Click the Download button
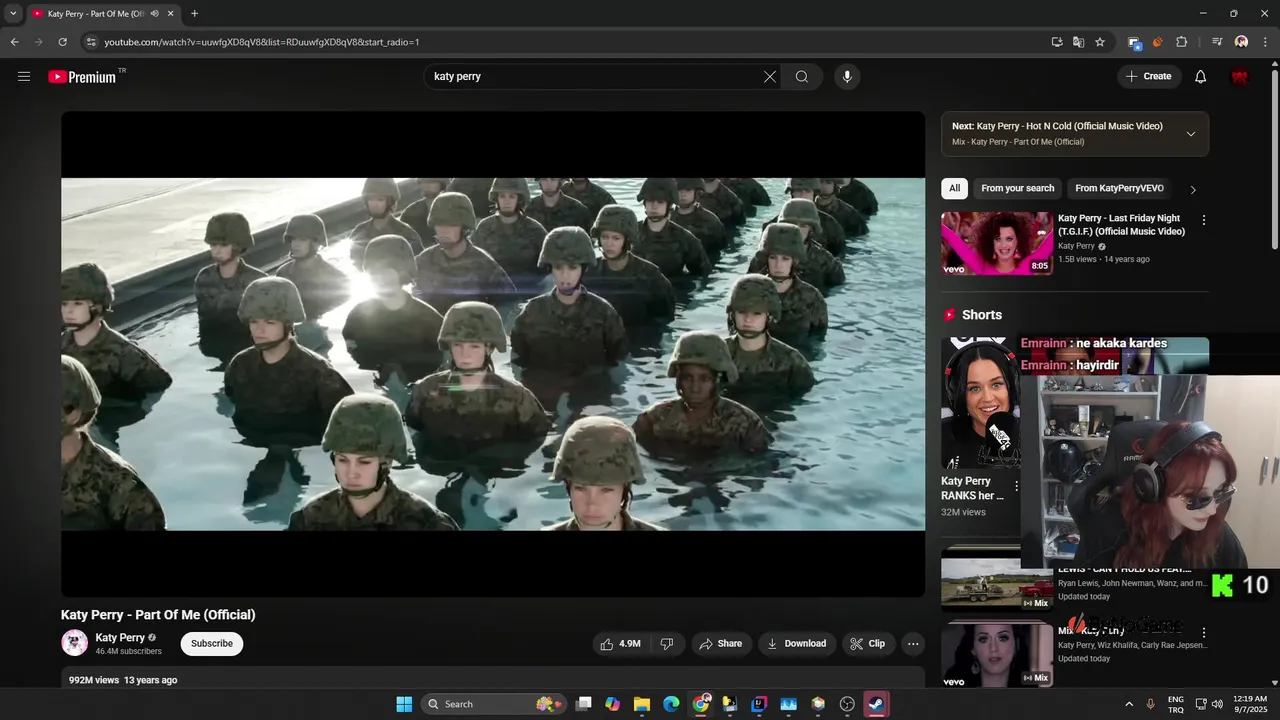1280x720 pixels. 797,644
